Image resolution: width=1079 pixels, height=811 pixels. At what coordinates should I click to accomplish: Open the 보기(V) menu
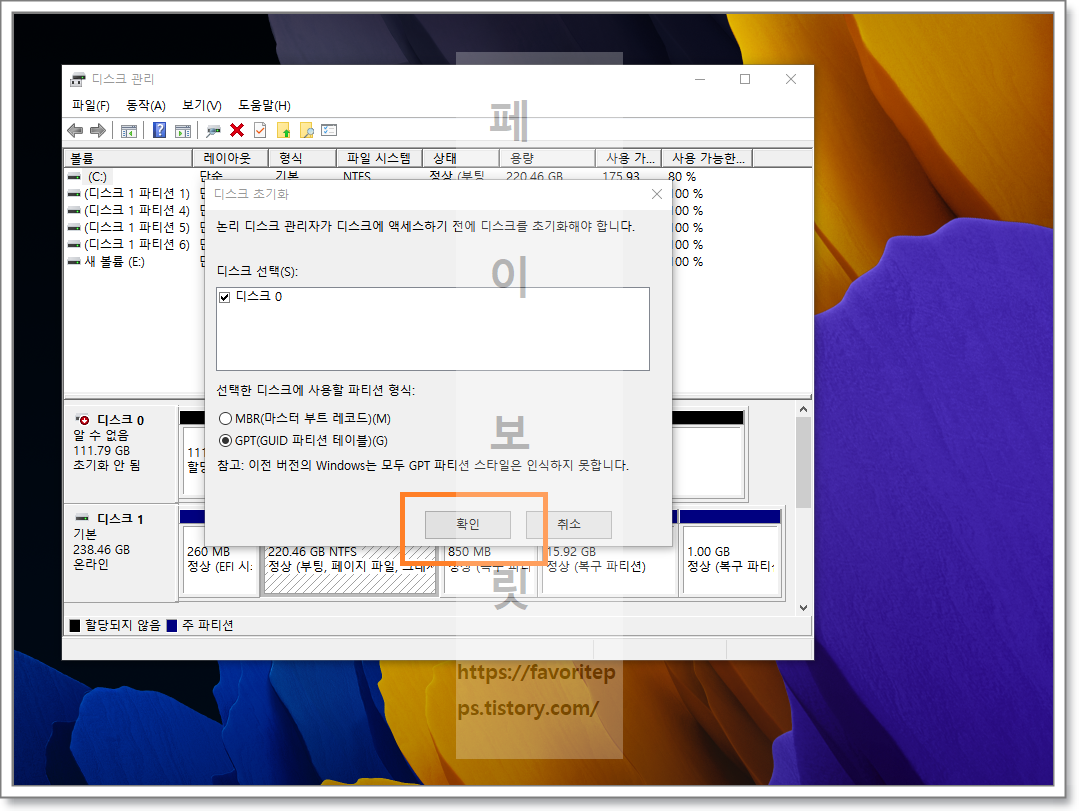point(202,105)
